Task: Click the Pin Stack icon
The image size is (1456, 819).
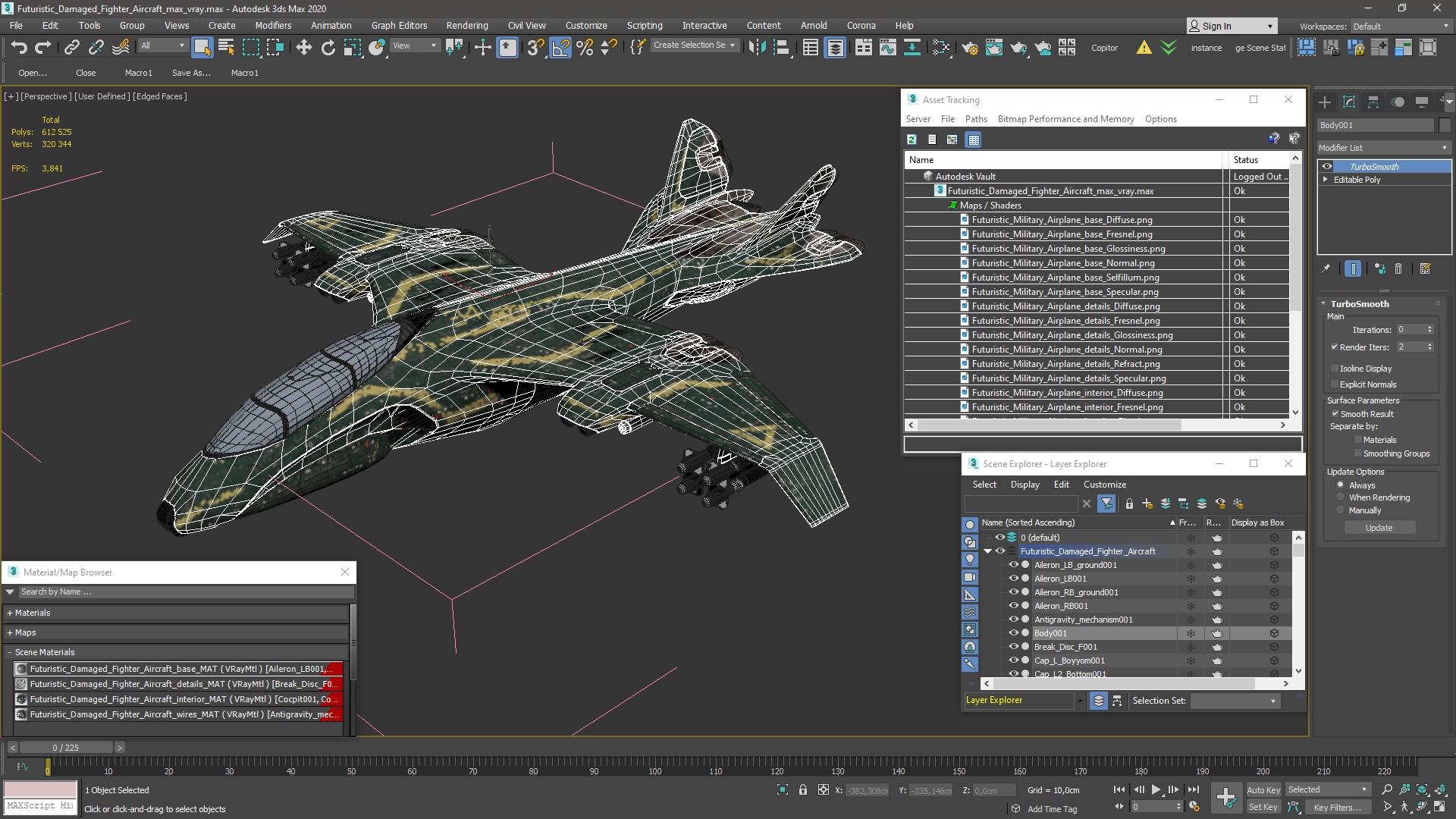Action: (x=1326, y=268)
